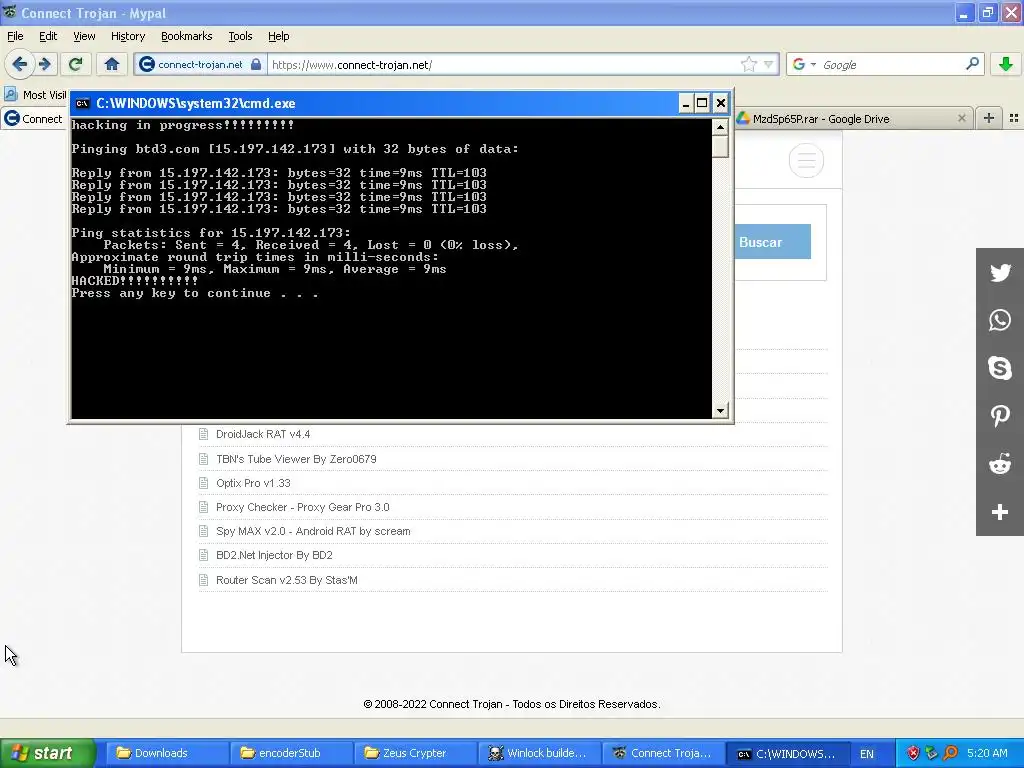The height and width of the screenshot is (768, 1024).
Task: Reload the page with the refresh icon
Action: click(76, 64)
